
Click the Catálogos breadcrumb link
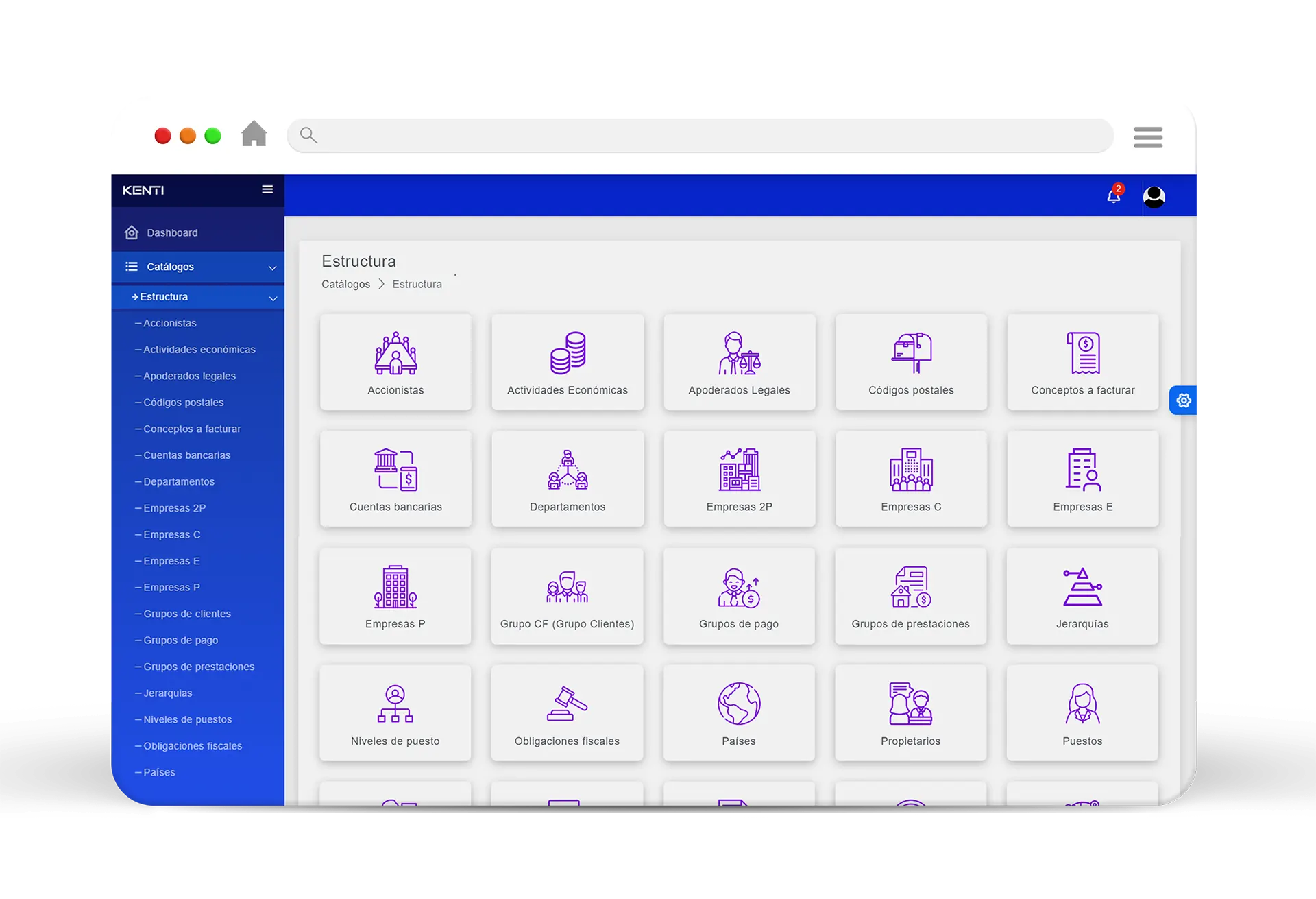(x=345, y=284)
